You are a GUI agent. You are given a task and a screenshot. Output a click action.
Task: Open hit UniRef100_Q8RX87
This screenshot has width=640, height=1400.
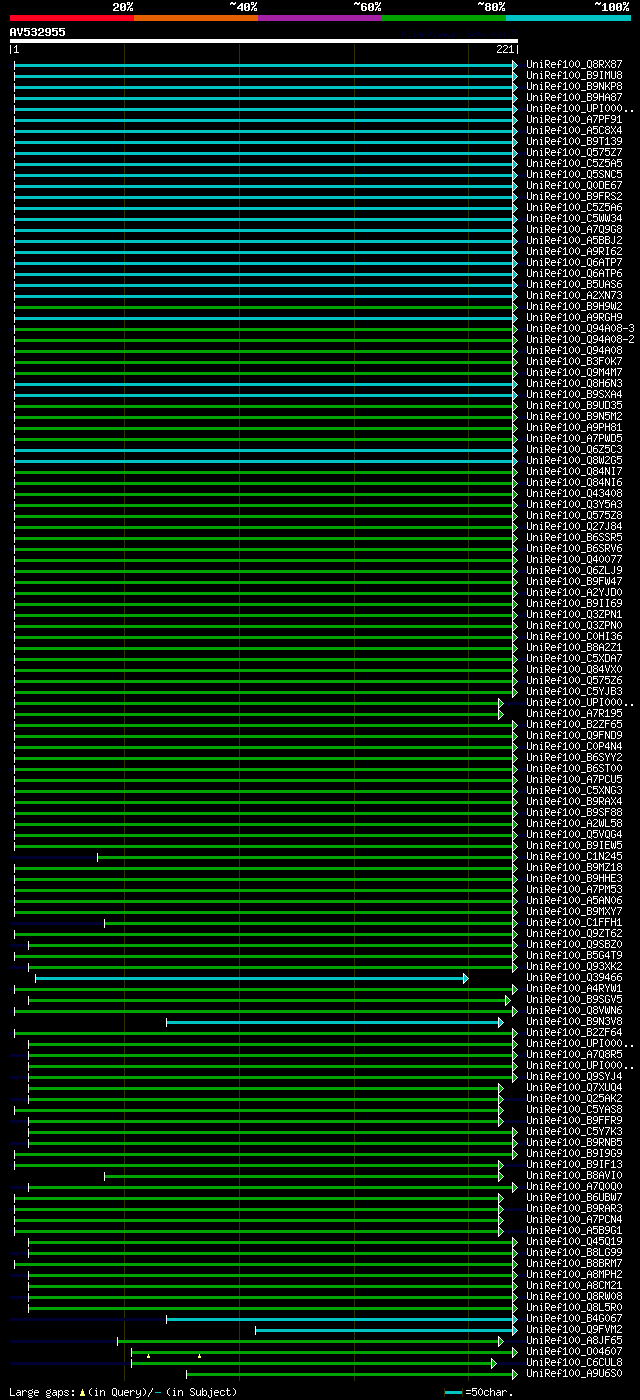574,64
